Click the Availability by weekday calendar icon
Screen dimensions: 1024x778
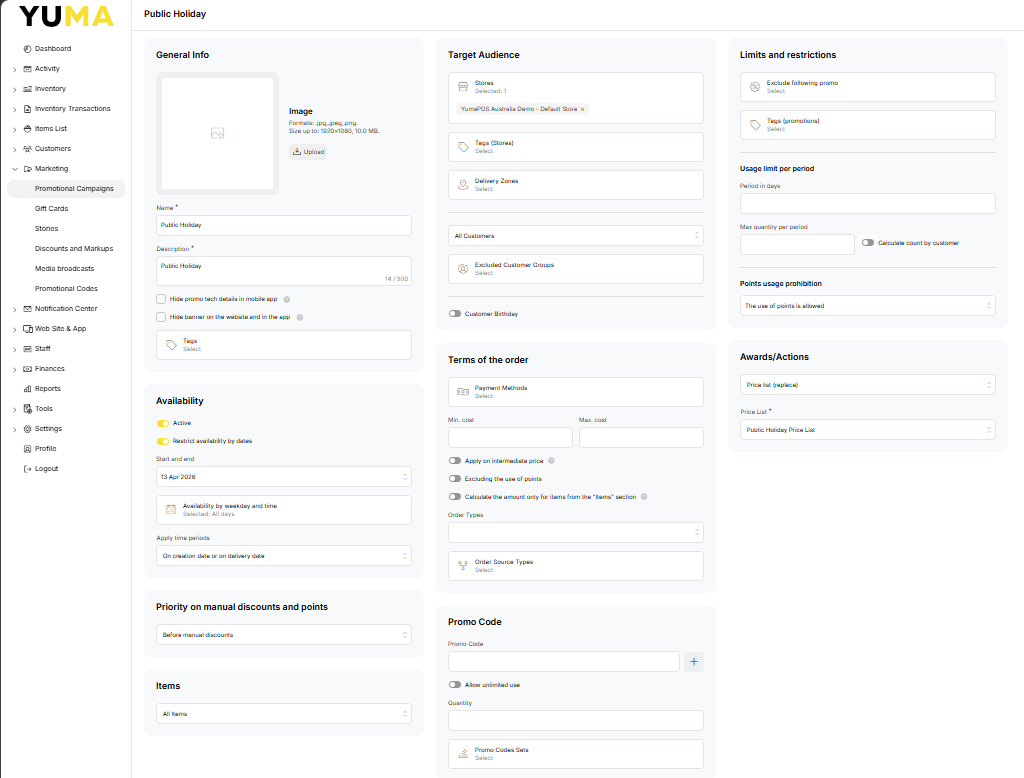click(x=171, y=510)
